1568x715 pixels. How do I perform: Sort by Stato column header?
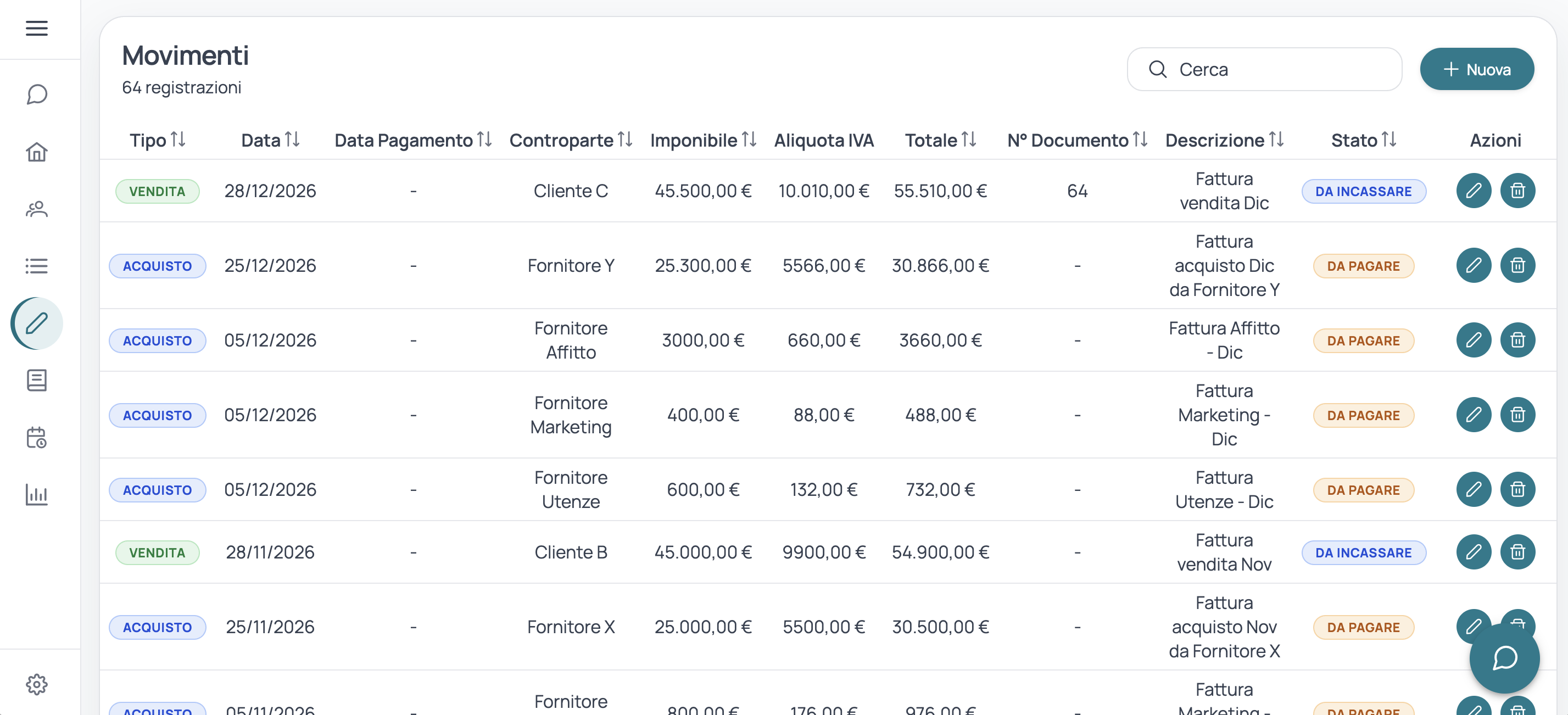click(1364, 140)
